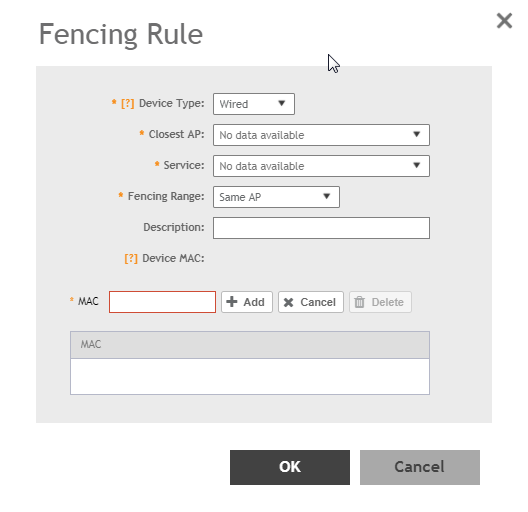The width and height of the screenshot is (528, 512).
Task: Click the plus Add button for MAC
Action: (x=247, y=302)
